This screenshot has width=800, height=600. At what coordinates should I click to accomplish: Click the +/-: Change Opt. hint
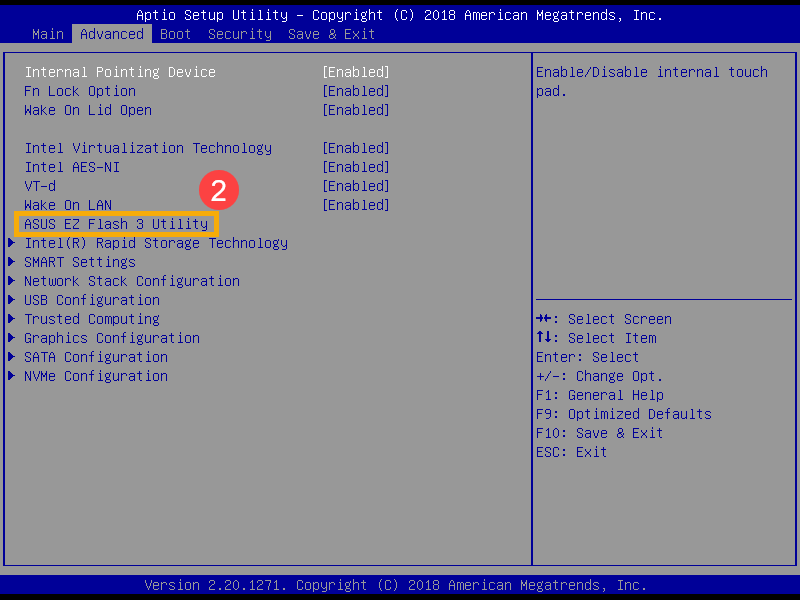tap(599, 376)
